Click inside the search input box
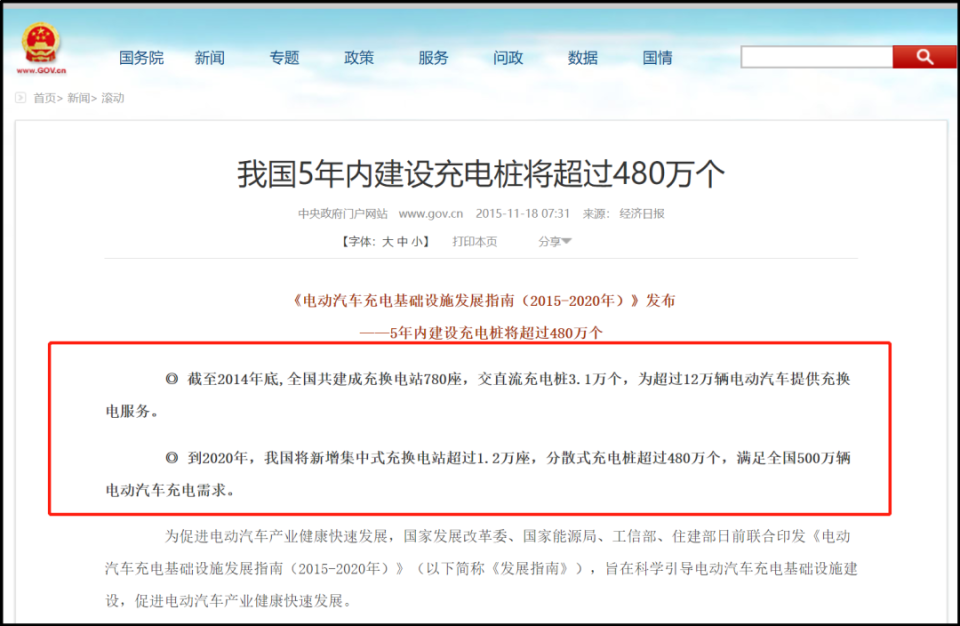 click(x=817, y=57)
